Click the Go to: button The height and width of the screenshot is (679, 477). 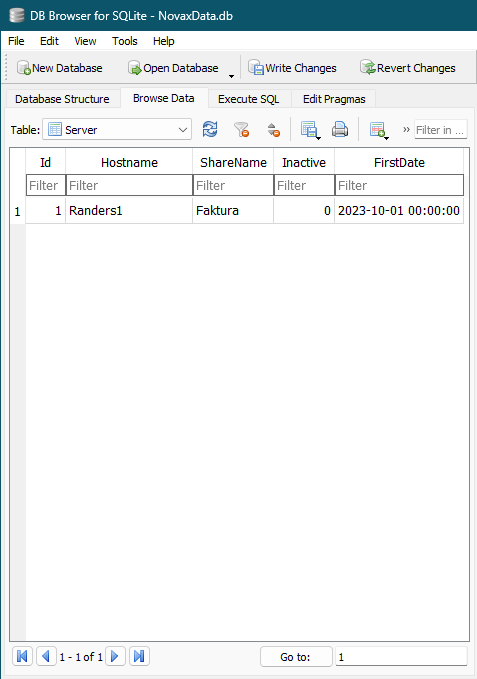pyautogui.click(x=296, y=657)
